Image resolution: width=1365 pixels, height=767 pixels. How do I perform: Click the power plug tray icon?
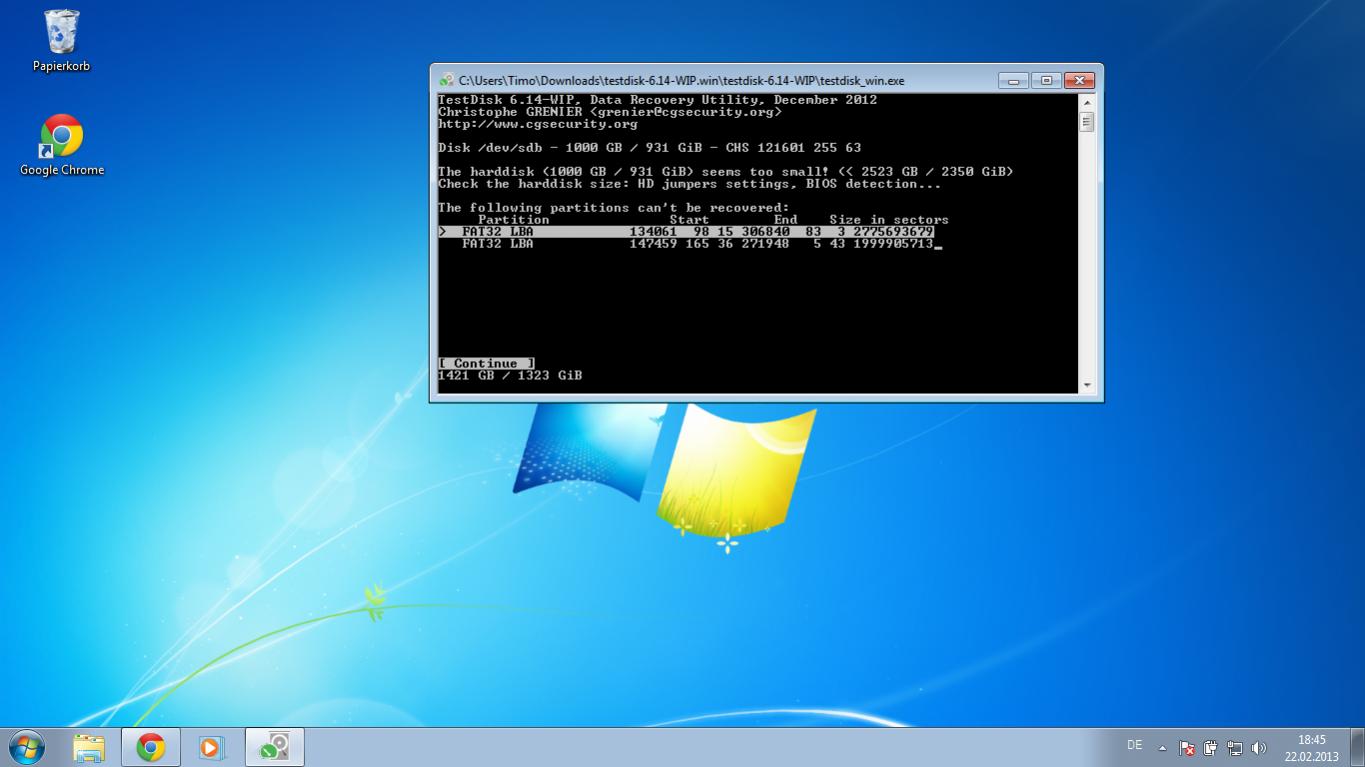pyautogui.click(x=1211, y=748)
